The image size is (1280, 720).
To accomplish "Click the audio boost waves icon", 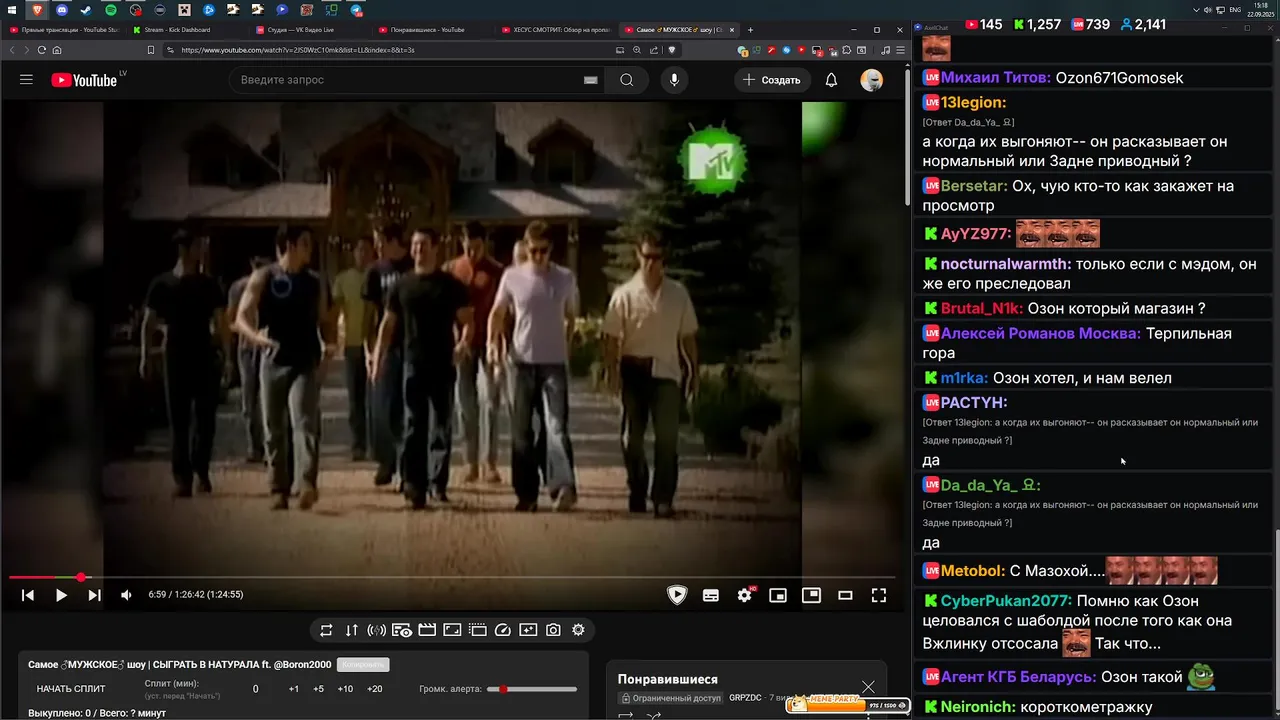I will pos(376,630).
